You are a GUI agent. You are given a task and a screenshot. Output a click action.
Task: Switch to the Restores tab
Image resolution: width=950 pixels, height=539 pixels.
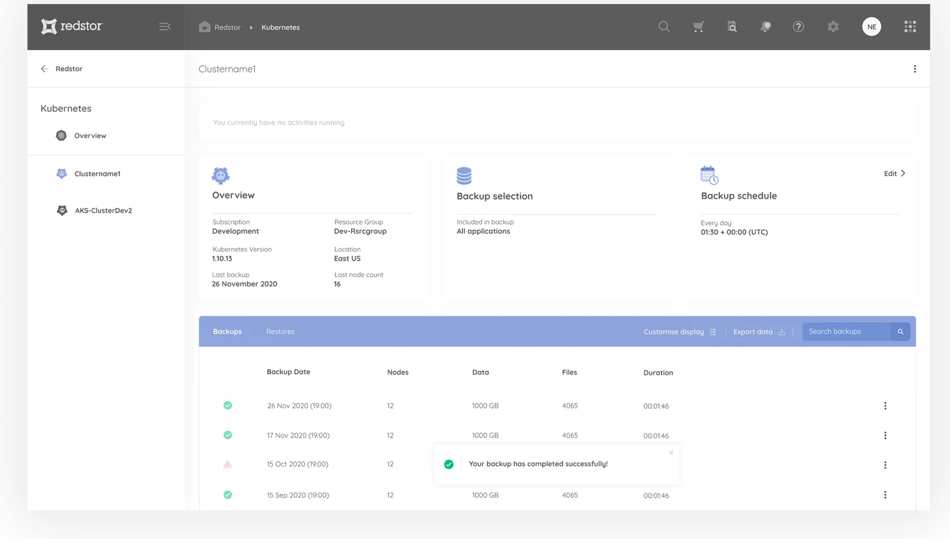click(280, 332)
